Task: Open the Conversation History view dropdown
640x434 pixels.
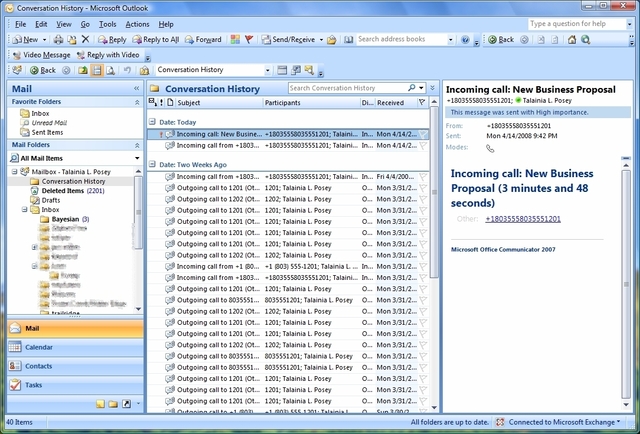Action: click(x=267, y=70)
